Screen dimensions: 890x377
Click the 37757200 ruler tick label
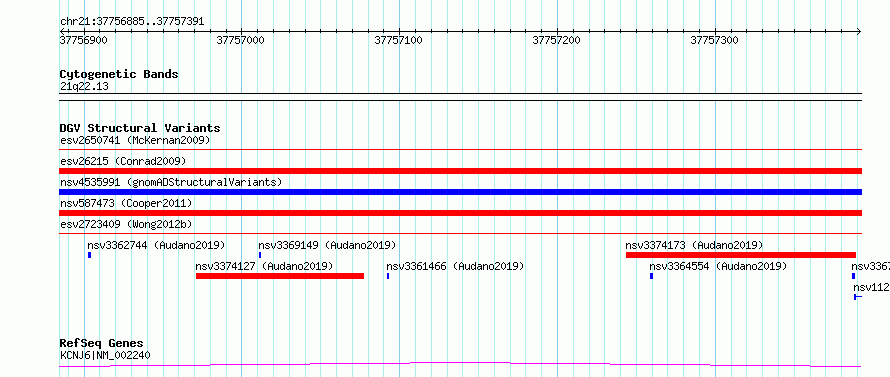pyautogui.click(x=556, y=40)
